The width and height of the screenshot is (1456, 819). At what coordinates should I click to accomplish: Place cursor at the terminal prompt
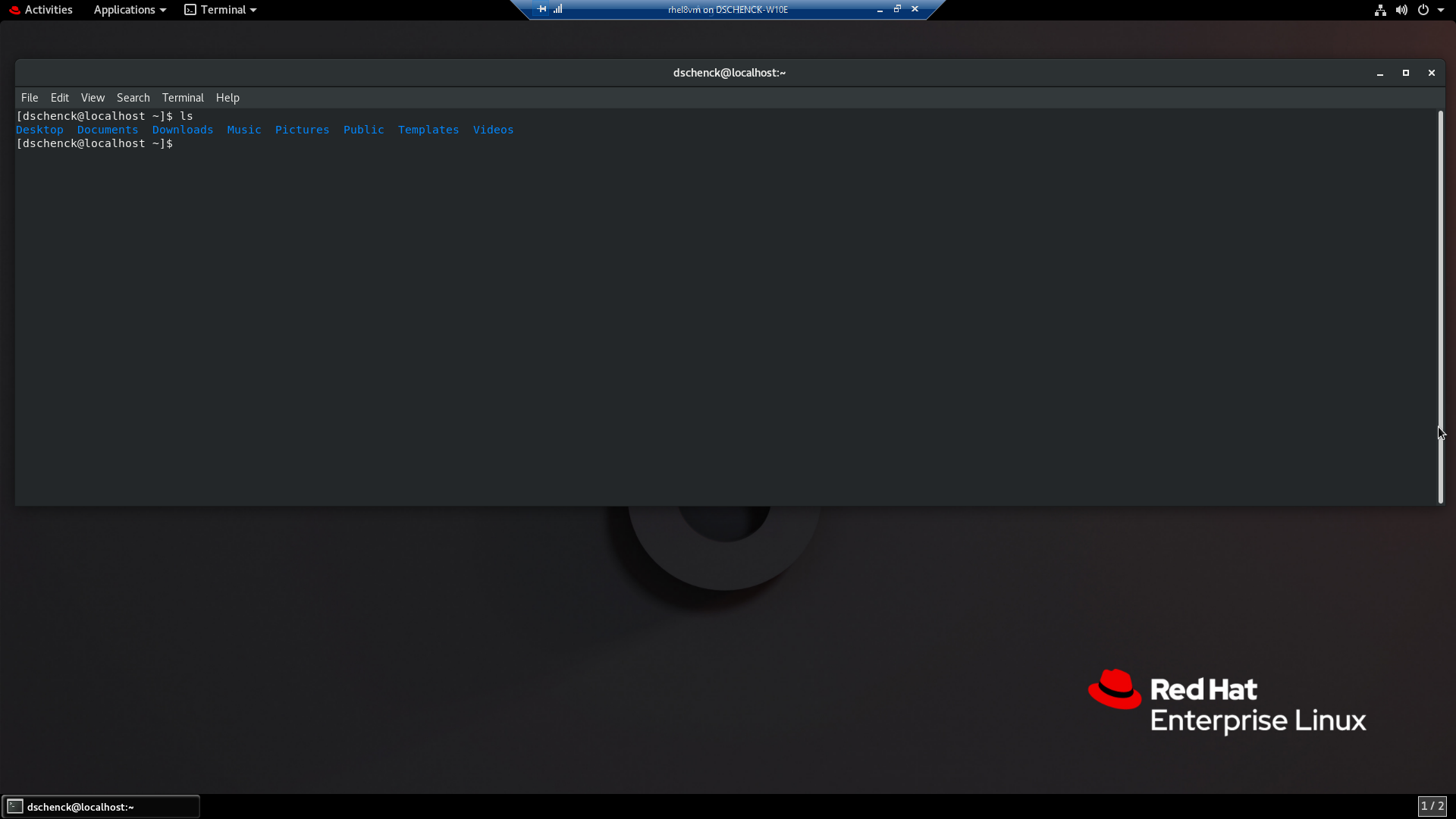[182, 143]
